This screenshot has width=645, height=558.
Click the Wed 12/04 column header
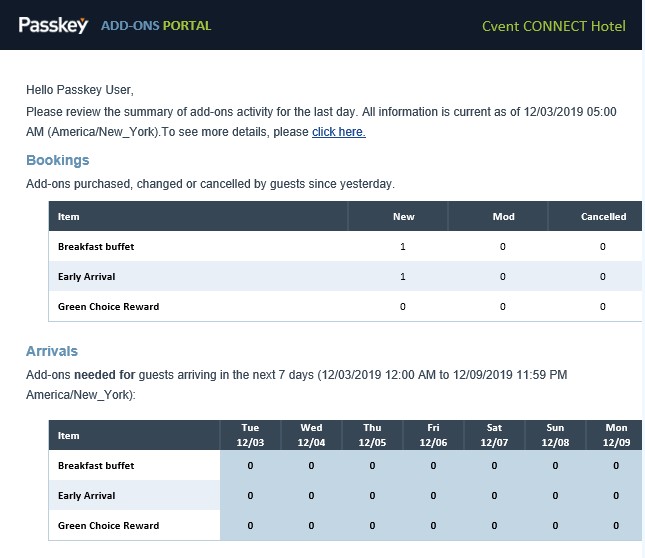point(311,435)
